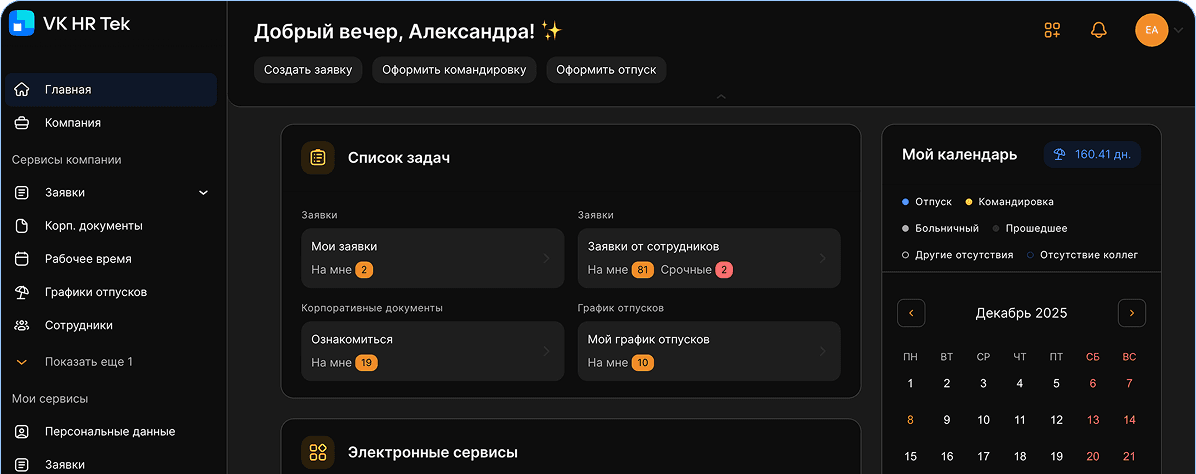Select Компания in the sidebar
The width and height of the screenshot is (1196, 474).
111,123
